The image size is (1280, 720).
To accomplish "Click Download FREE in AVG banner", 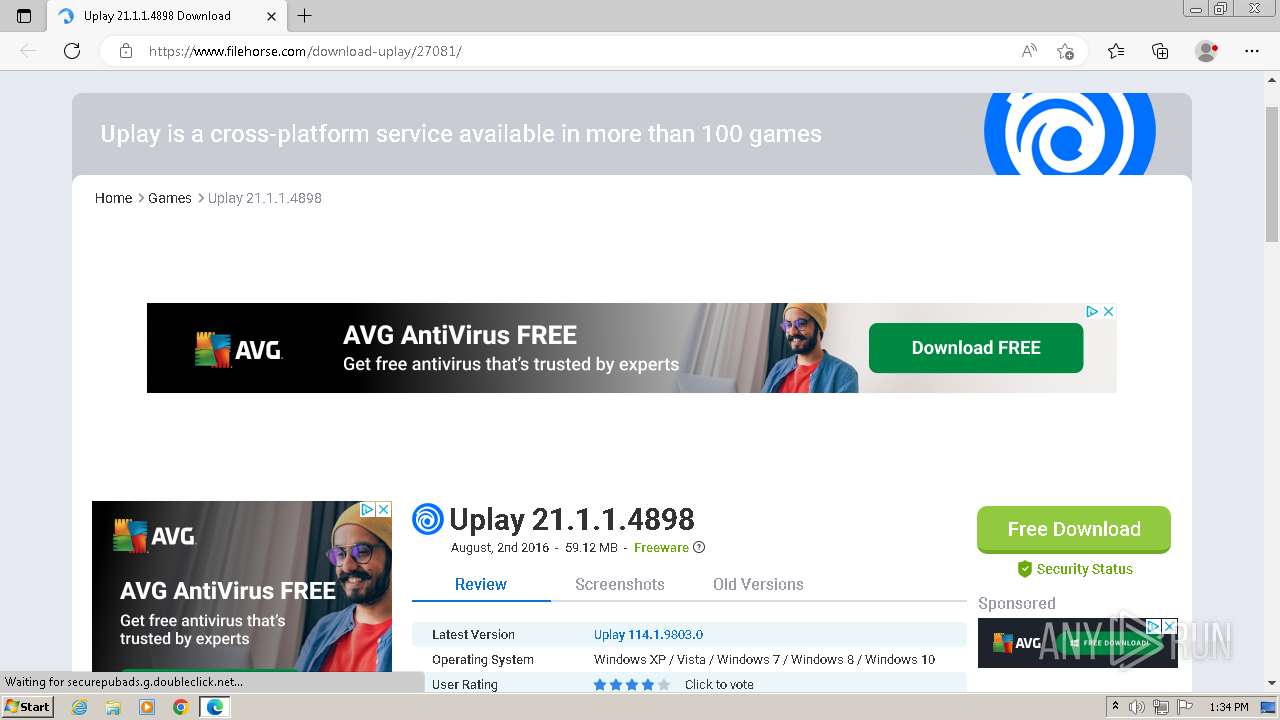I will (x=976, y=348).
